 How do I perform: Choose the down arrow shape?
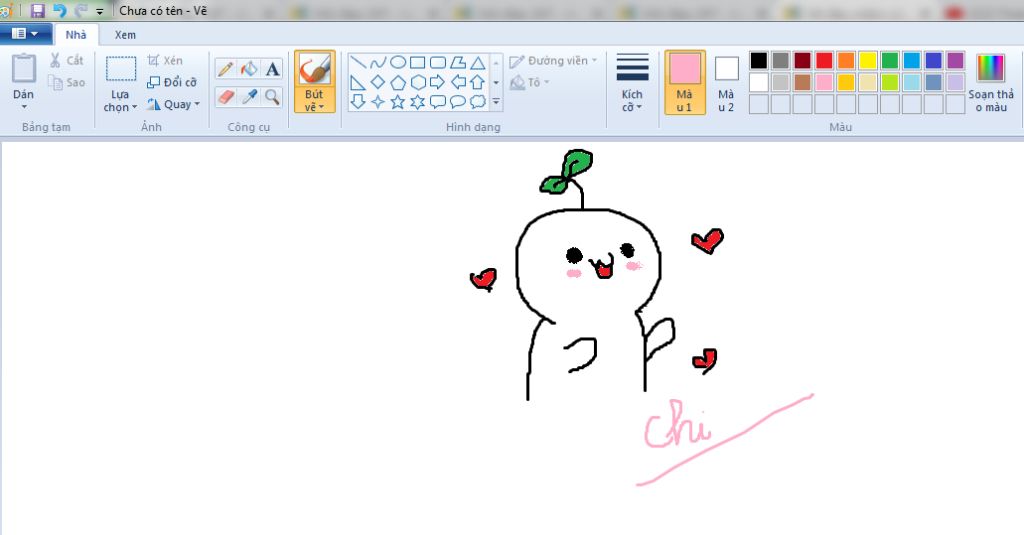pyautogui.click(x=358, y=101)
